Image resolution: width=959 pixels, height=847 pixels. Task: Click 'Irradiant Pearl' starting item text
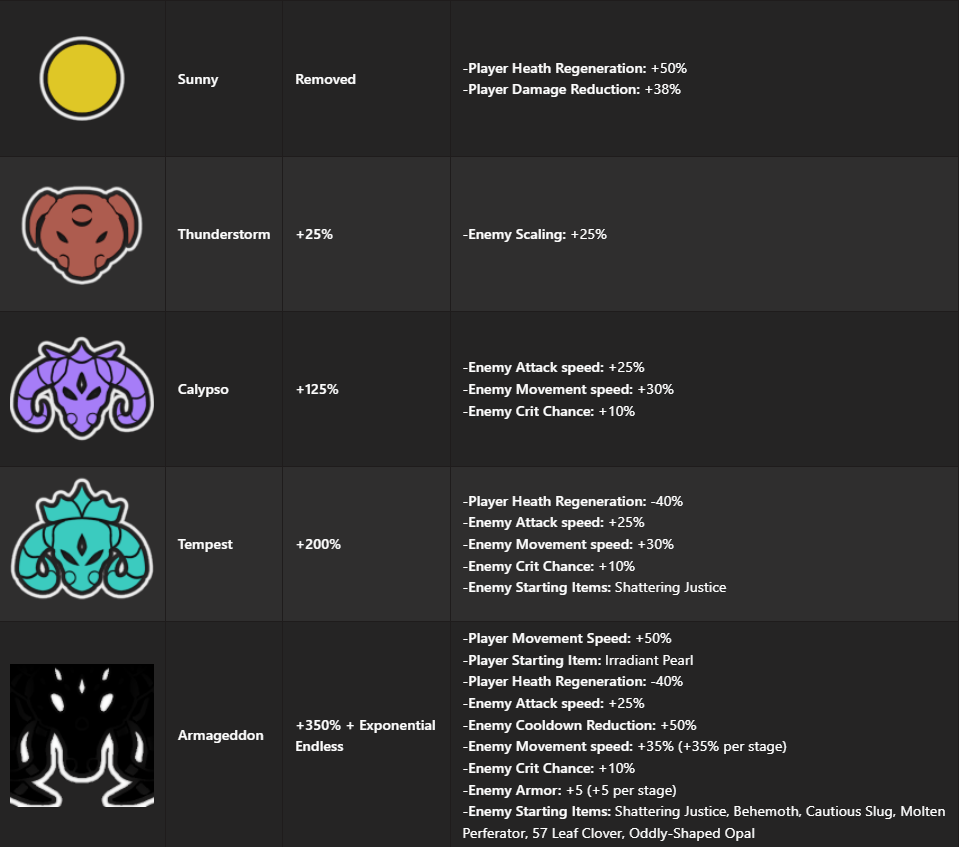[649, 660]
